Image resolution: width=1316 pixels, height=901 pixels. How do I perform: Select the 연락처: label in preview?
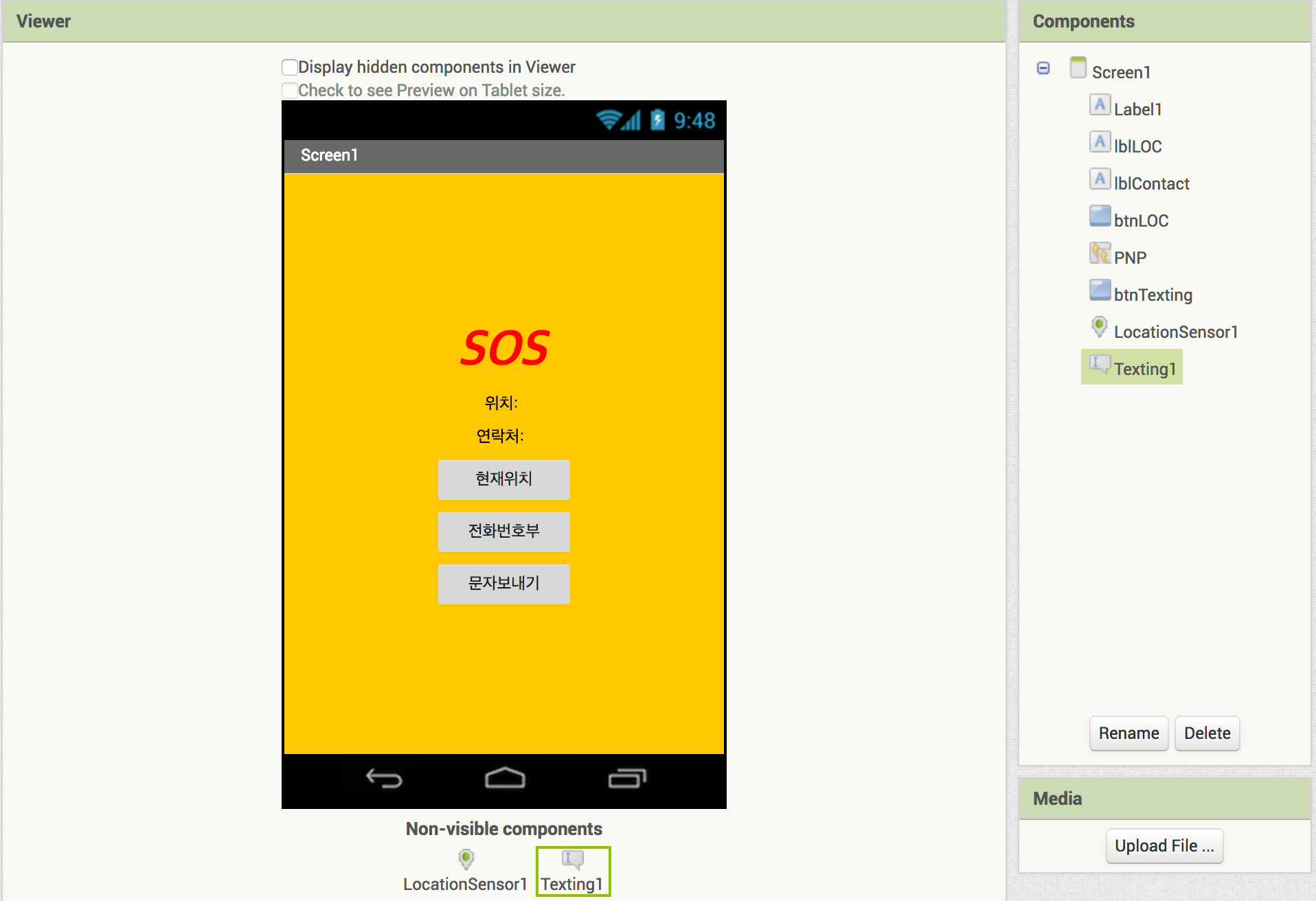[500, 435]
